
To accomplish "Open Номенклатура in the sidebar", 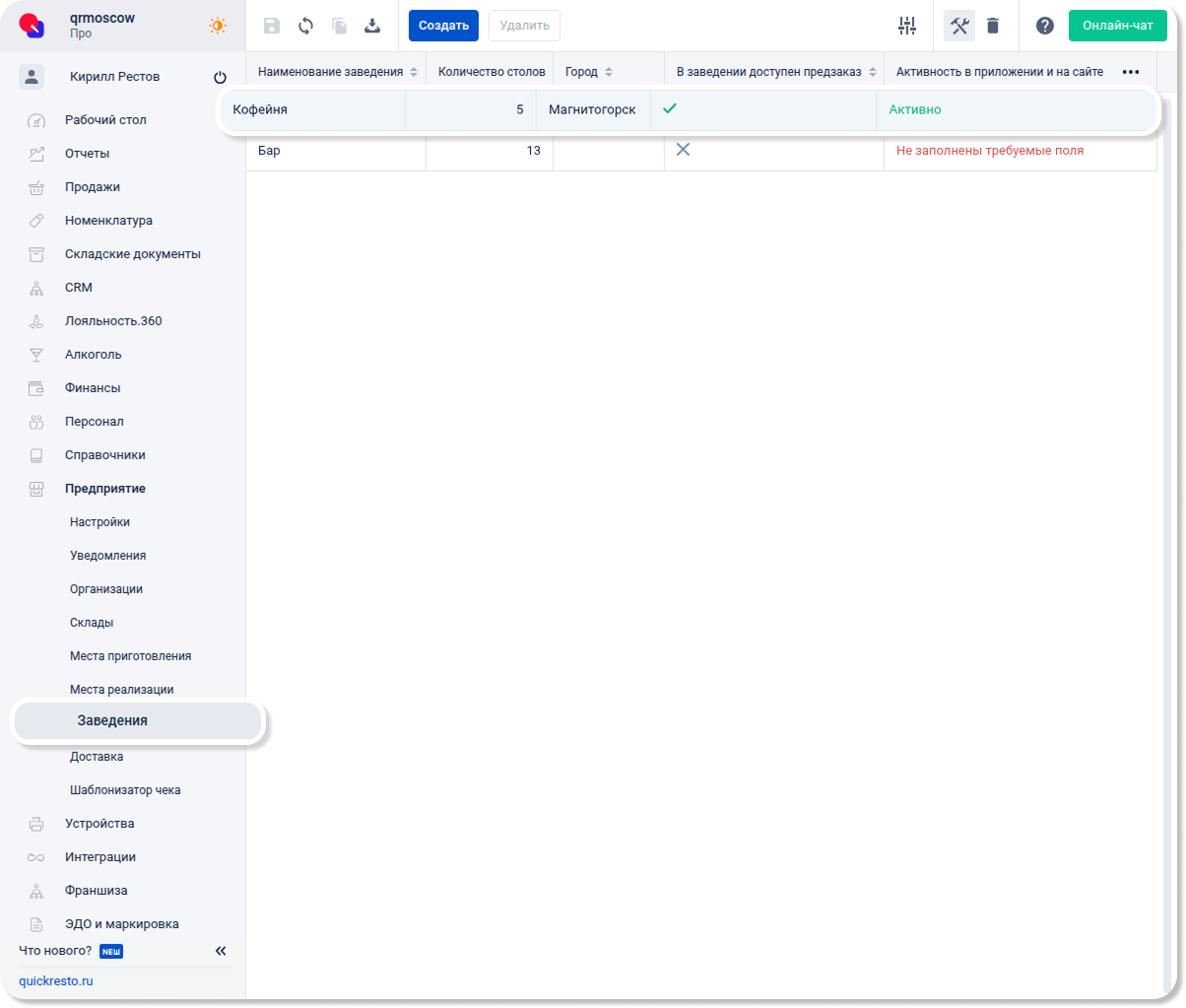I will coord(108,221).
